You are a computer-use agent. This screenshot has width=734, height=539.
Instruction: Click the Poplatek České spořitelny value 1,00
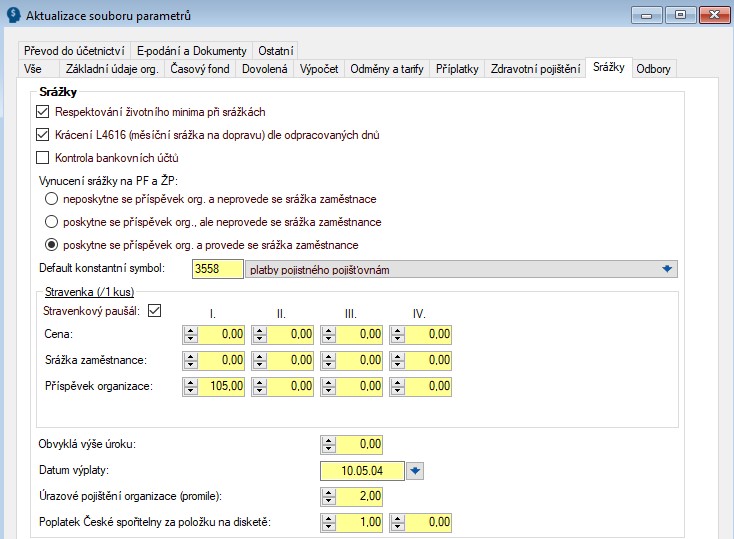point(359,522)
